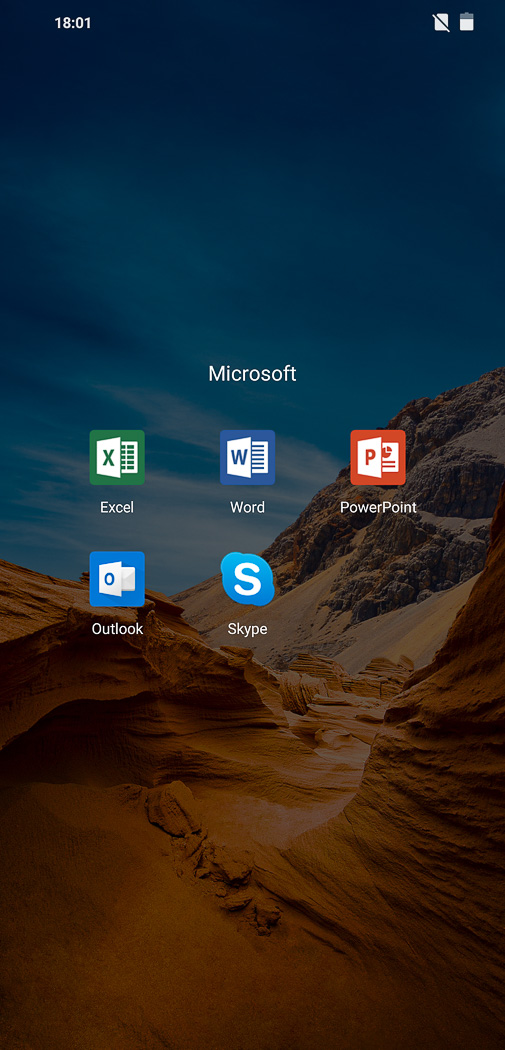Open the PowerPoint app icon

pos(378,457)
